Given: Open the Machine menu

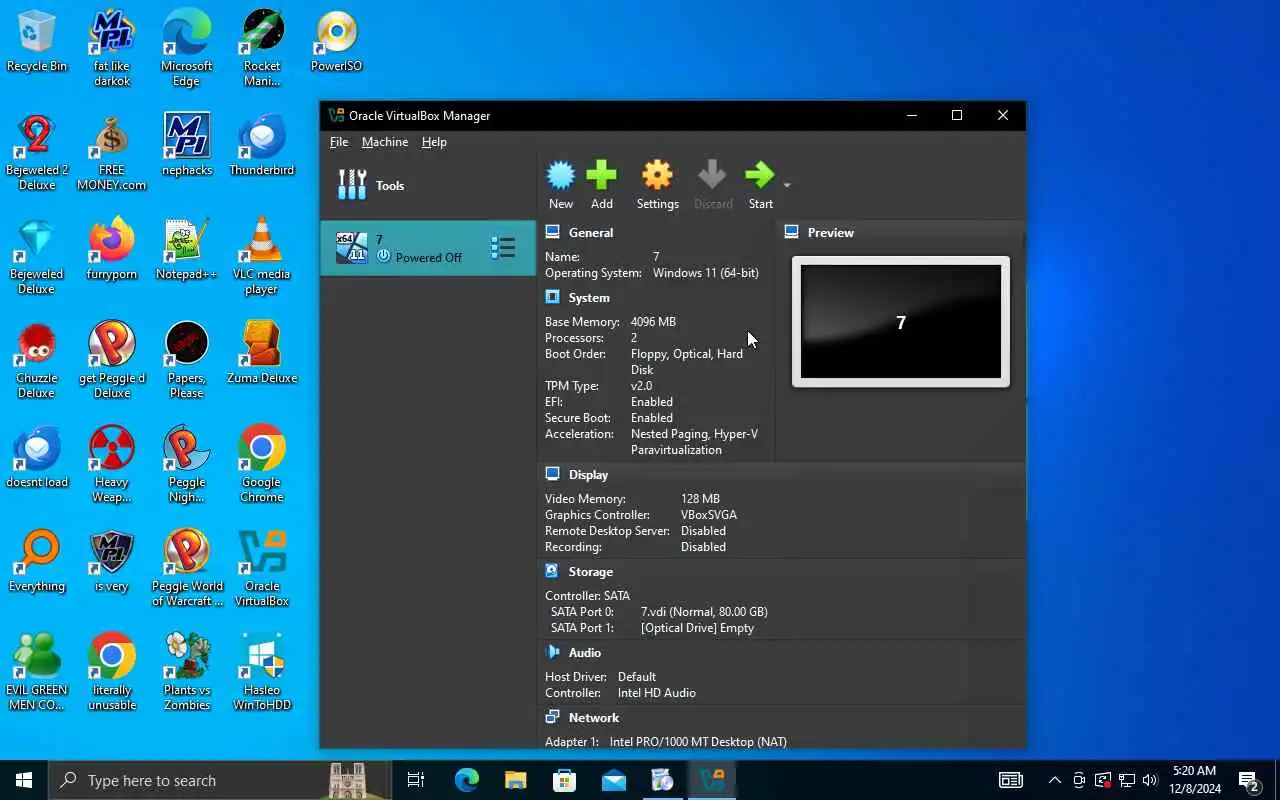Looking at the screenshot, I should click(x=385, y=142).
